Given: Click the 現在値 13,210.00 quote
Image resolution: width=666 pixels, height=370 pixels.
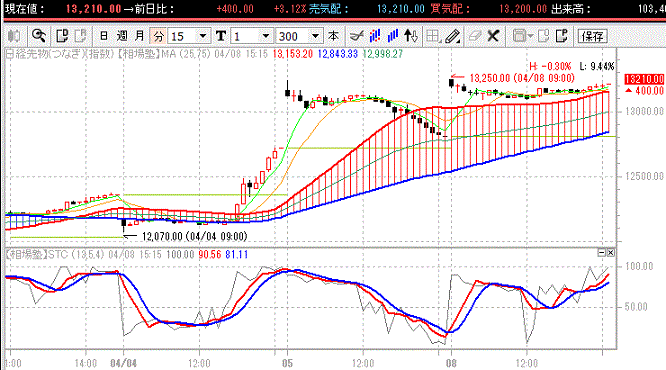Looking at the screenshot, I should (x=93, y=9).
